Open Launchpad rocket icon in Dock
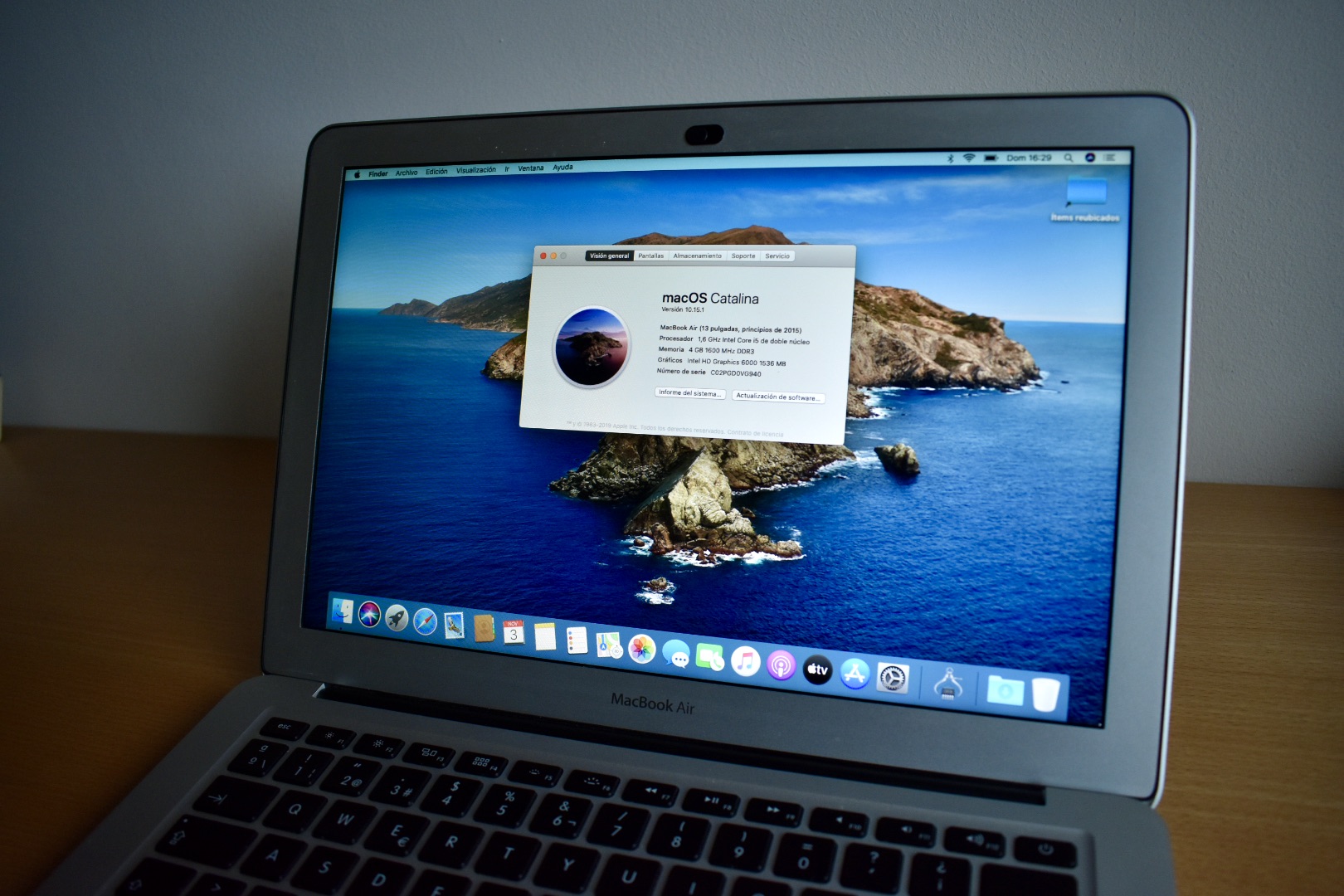1344x896 pixels. point(397,618)
